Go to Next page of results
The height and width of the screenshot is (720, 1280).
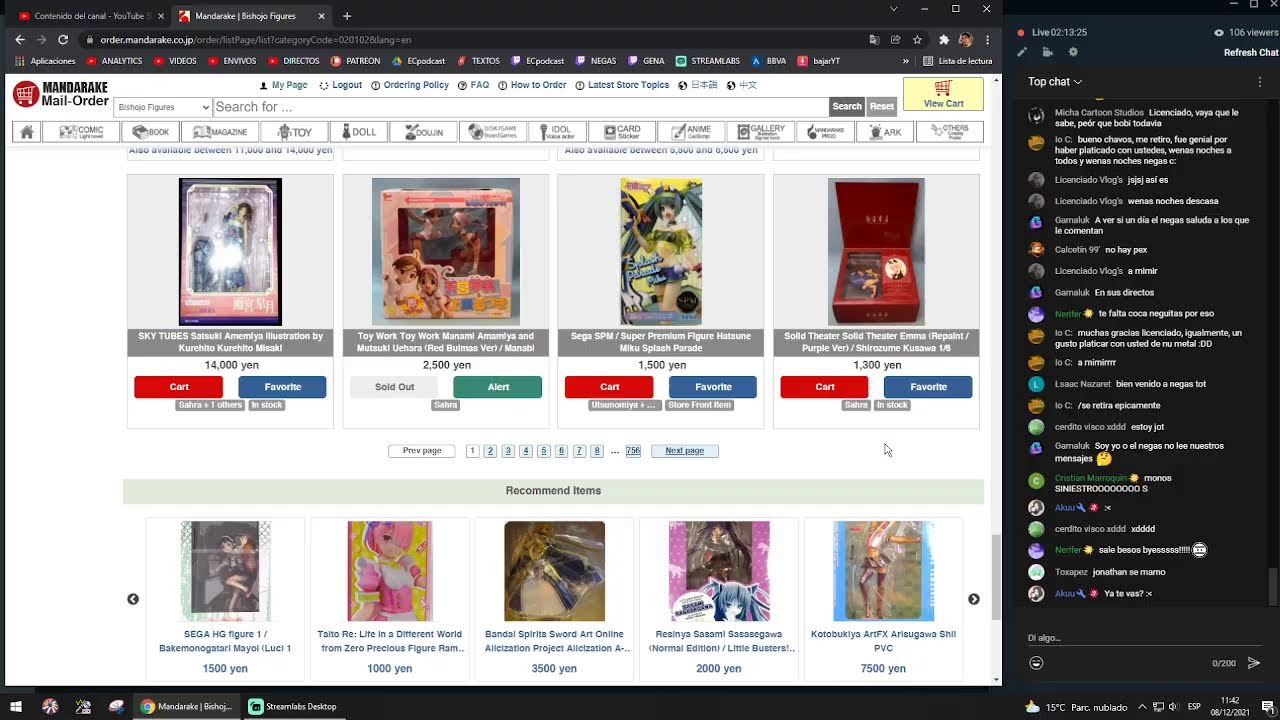685,451
